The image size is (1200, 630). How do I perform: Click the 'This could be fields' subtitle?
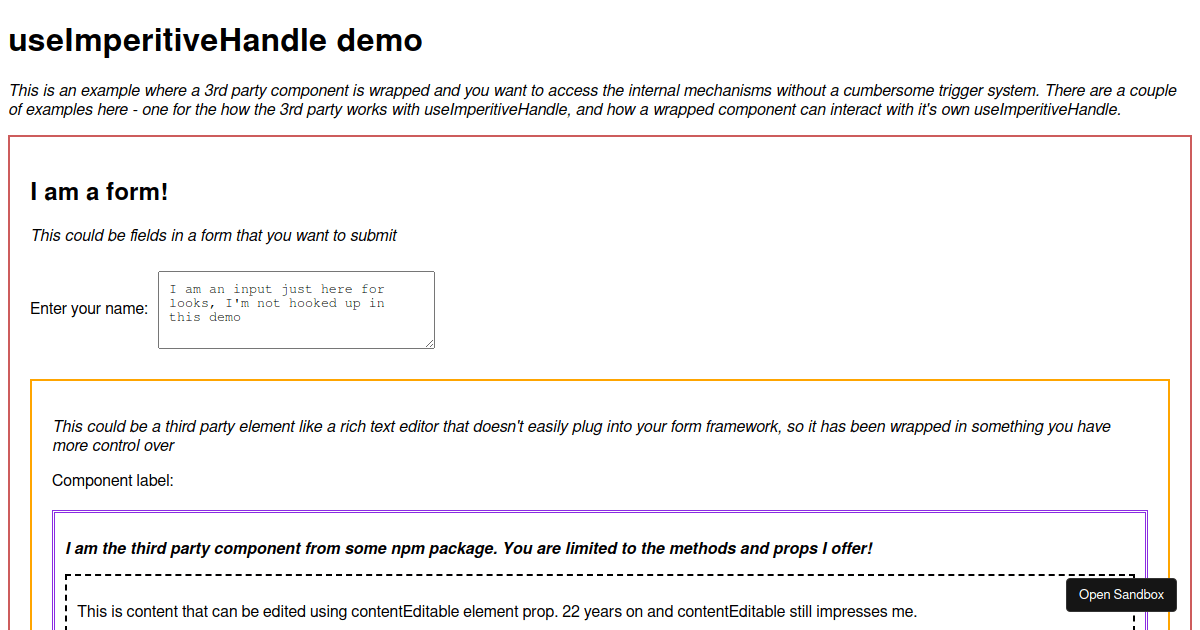click(214, 235)
